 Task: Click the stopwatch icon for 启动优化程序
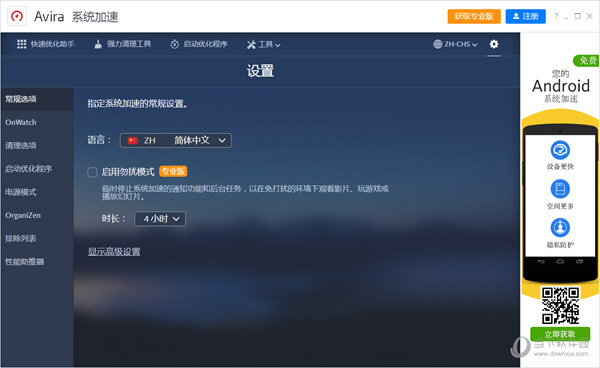pos(174,44)
